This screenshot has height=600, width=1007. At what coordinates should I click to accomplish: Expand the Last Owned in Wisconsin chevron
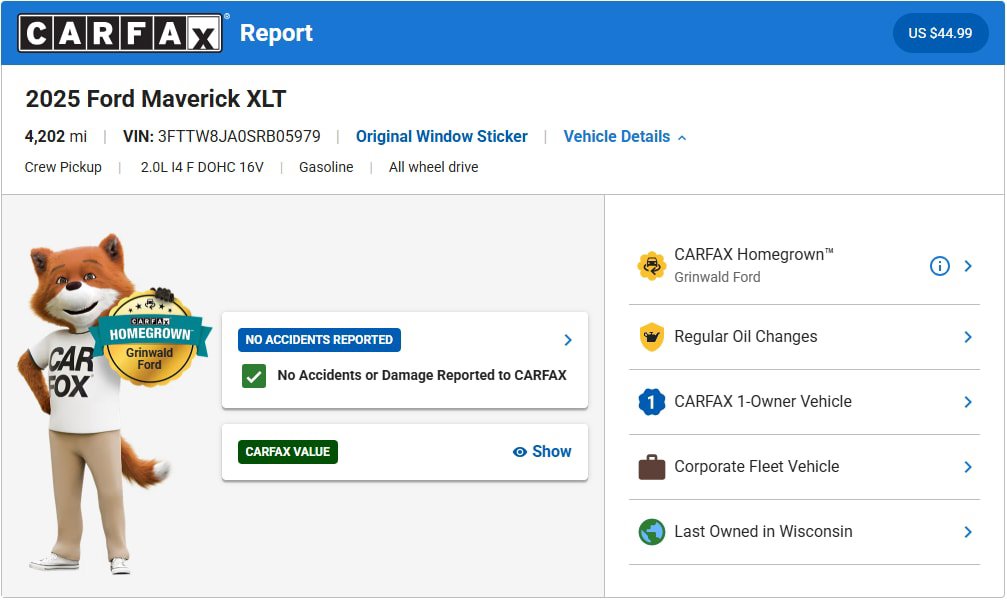[x=968, y=532]
